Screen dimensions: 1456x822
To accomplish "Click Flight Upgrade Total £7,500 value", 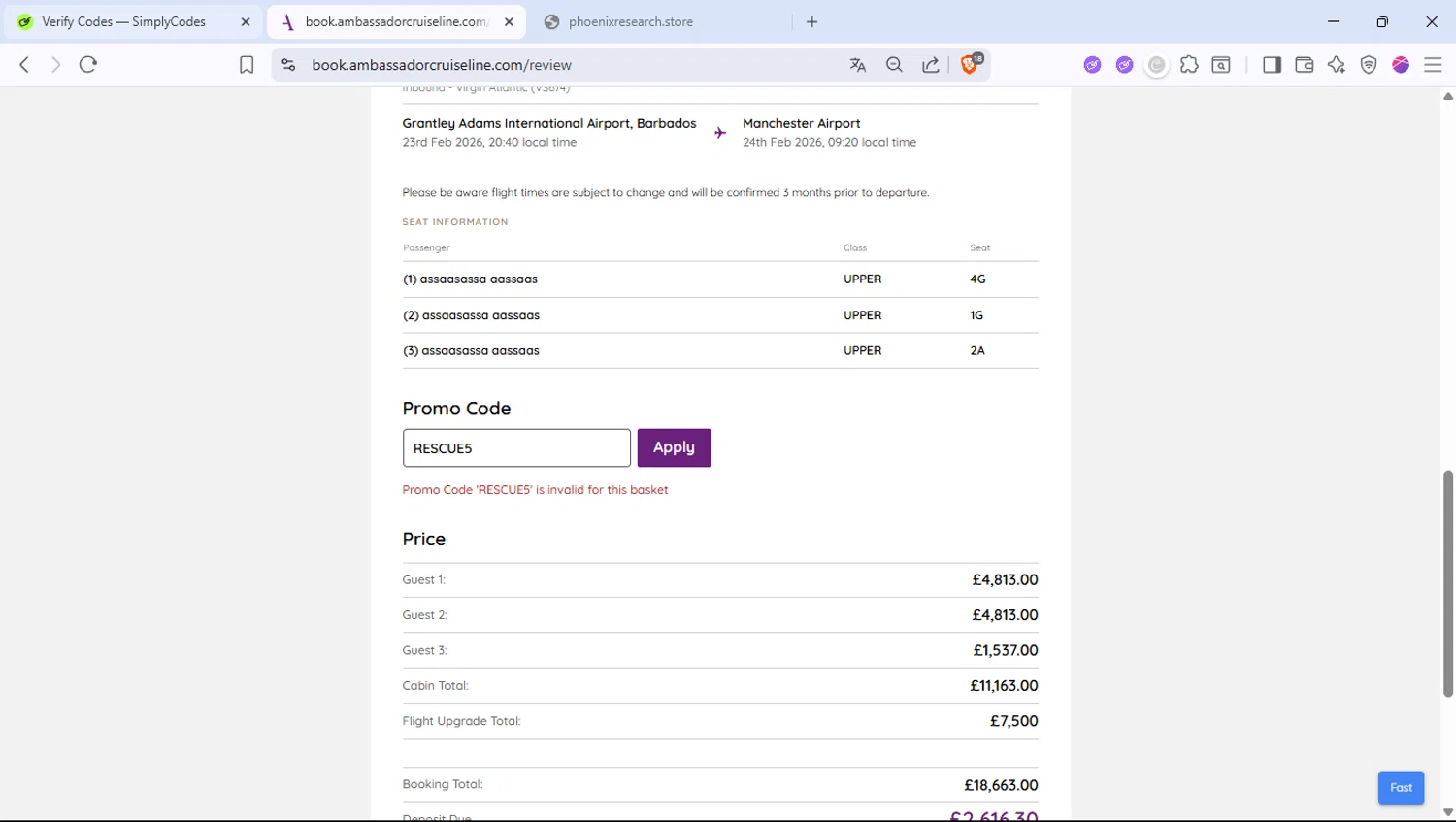I will (x=1013, y=721).
